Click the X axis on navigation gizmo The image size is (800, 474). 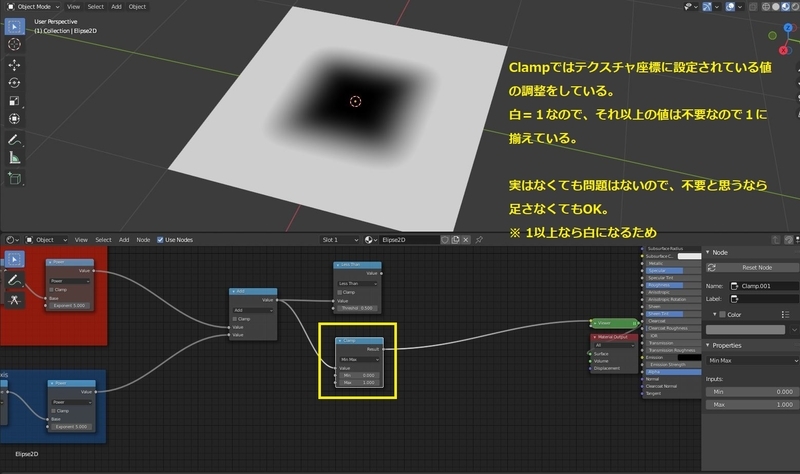click(784, 50)
